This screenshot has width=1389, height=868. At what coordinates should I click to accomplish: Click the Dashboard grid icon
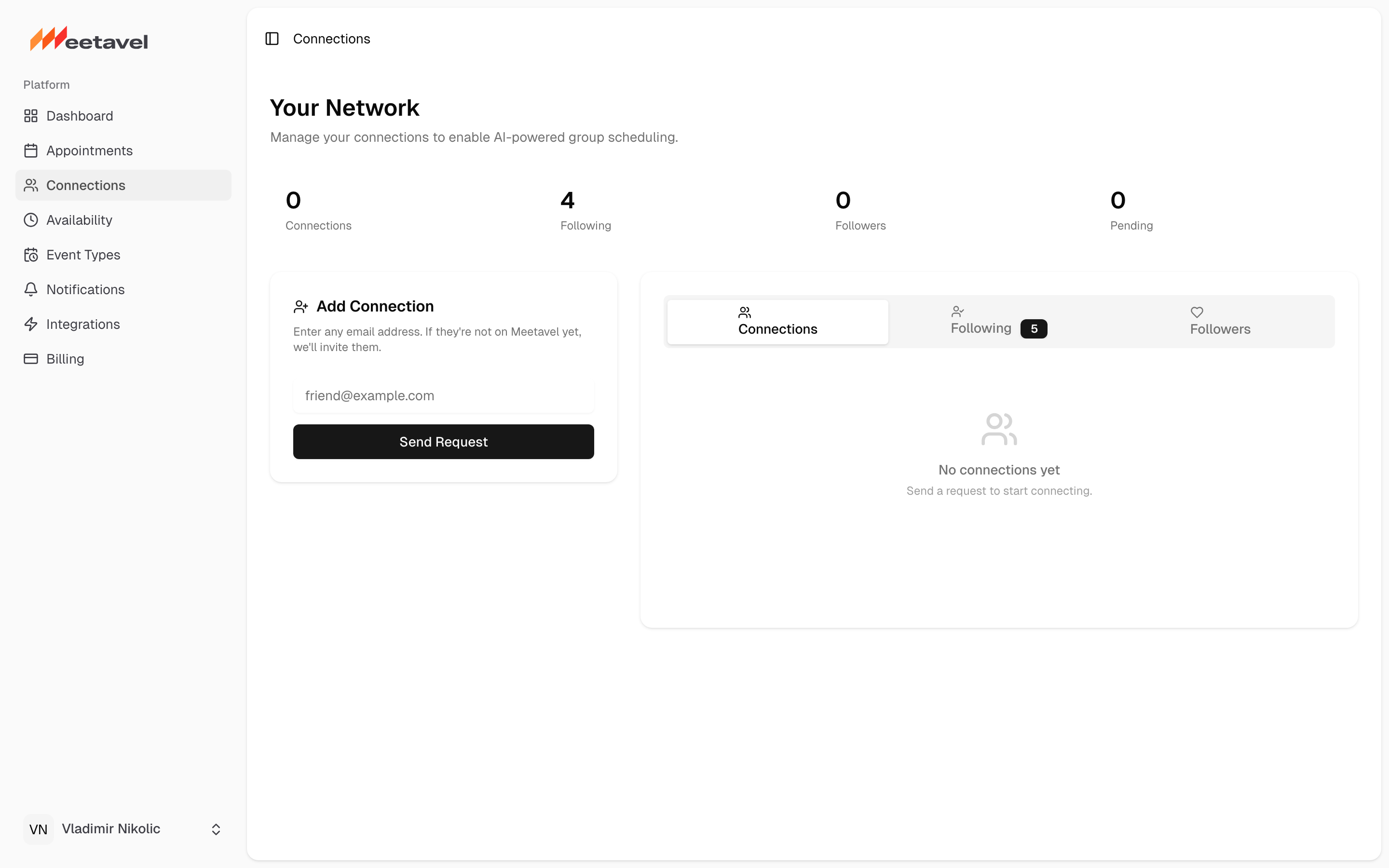pos(31,116)
